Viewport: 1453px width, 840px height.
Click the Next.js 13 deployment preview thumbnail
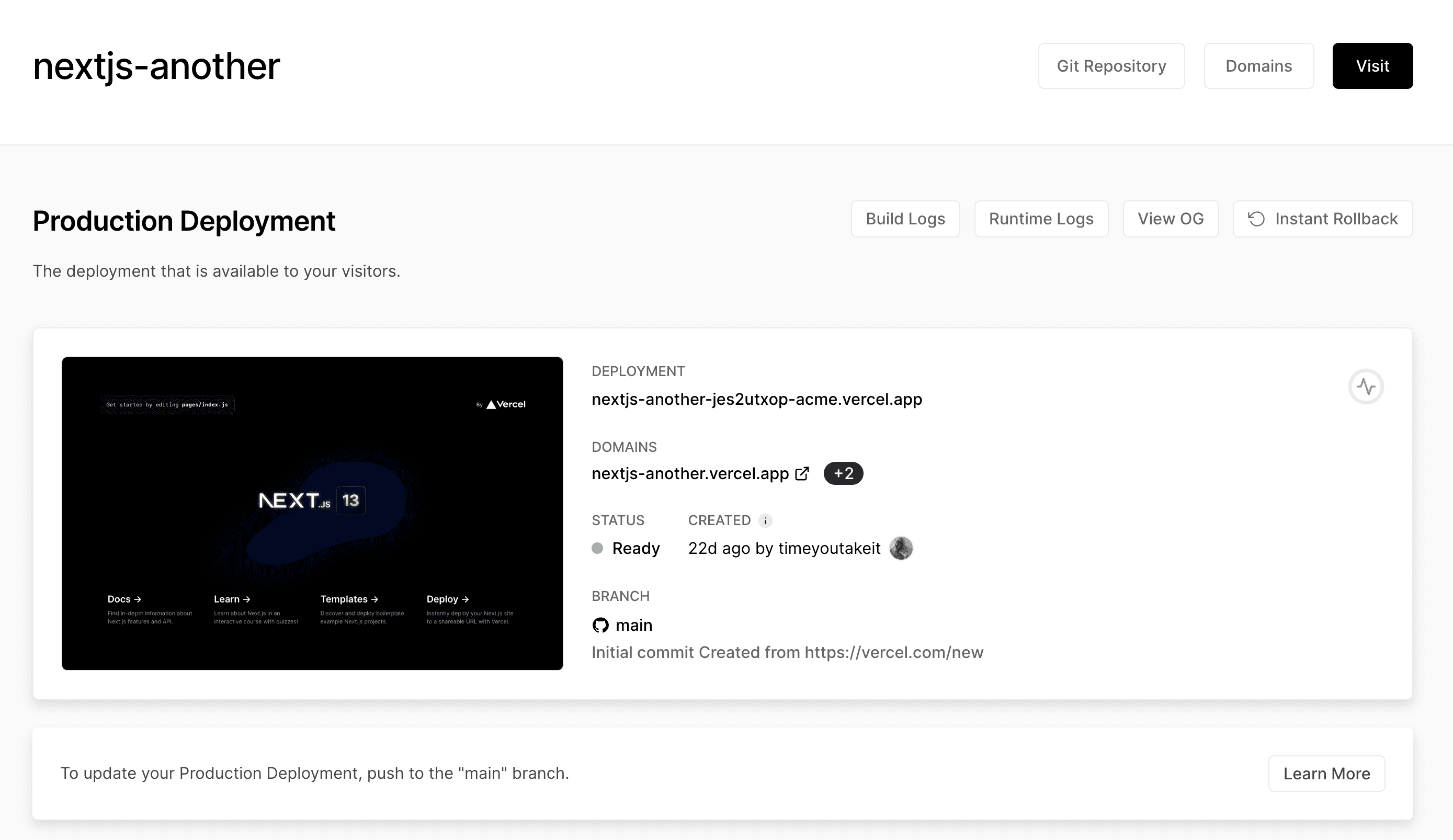click(312, 513)
